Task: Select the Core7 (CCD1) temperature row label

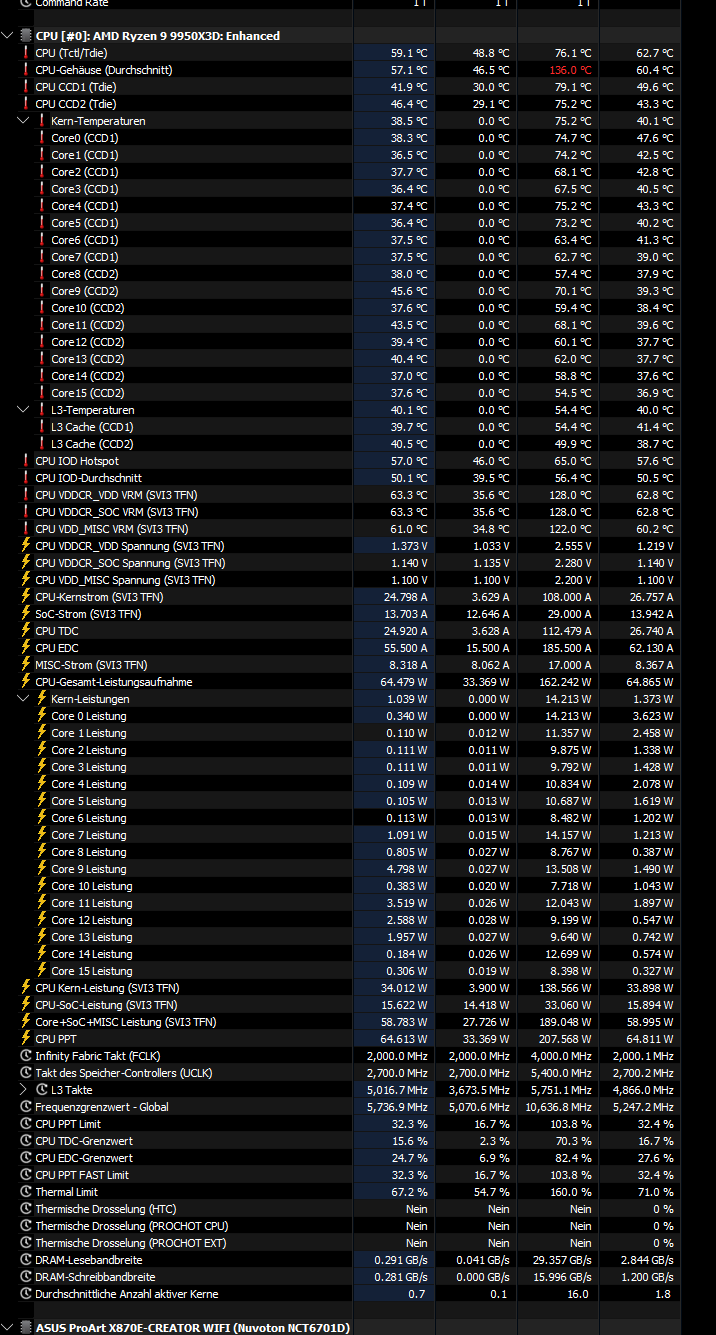Action: coord(85,257)
